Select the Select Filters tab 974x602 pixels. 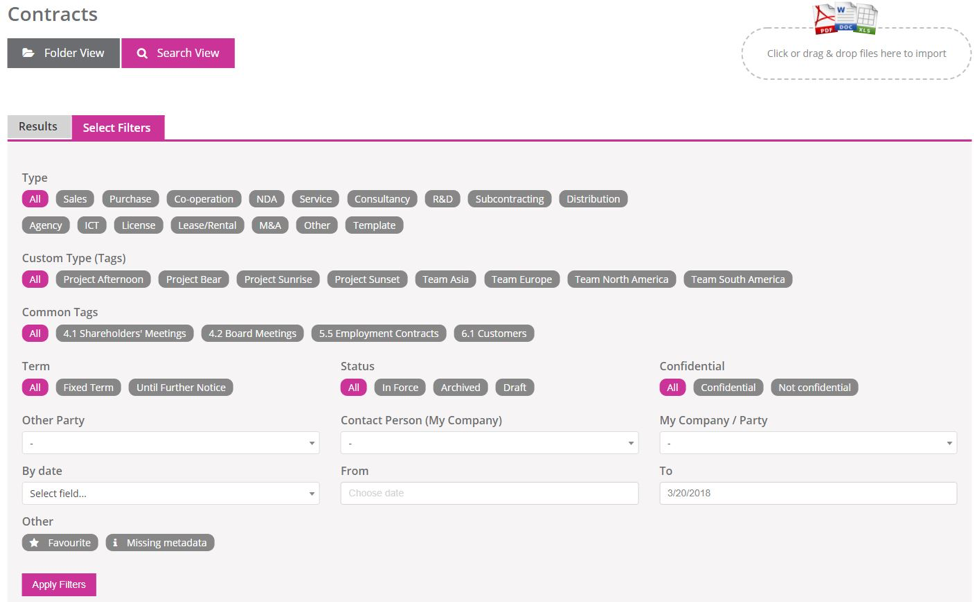coord(118,127)
